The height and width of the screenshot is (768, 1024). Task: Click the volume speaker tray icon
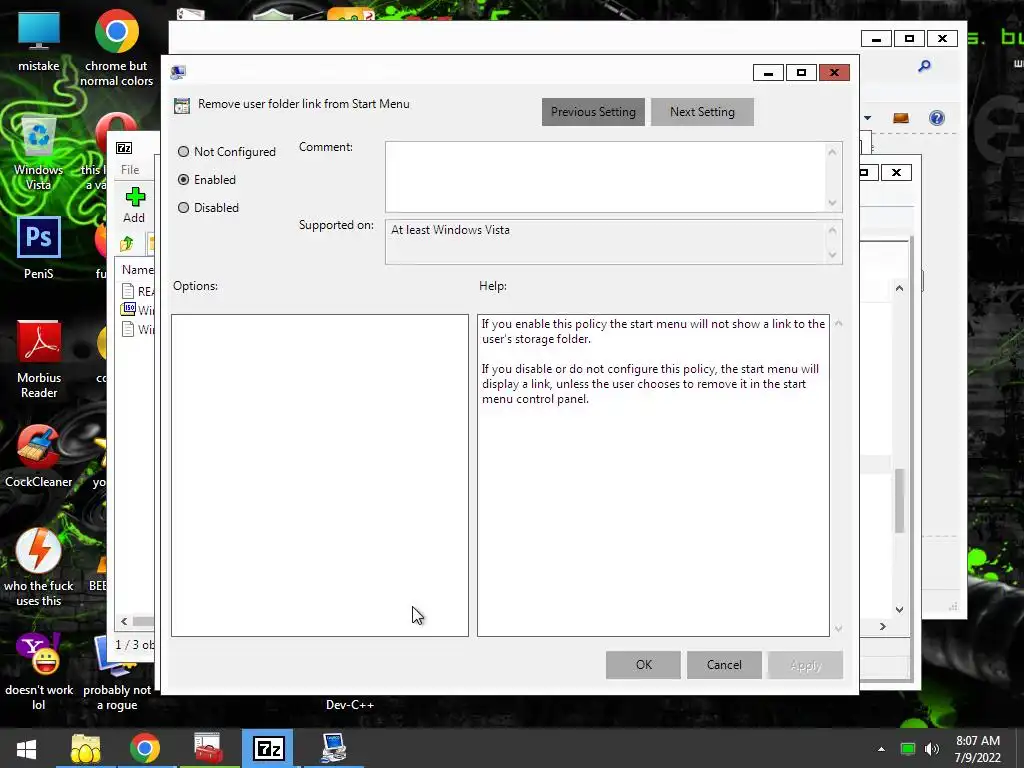click(932, 749)
